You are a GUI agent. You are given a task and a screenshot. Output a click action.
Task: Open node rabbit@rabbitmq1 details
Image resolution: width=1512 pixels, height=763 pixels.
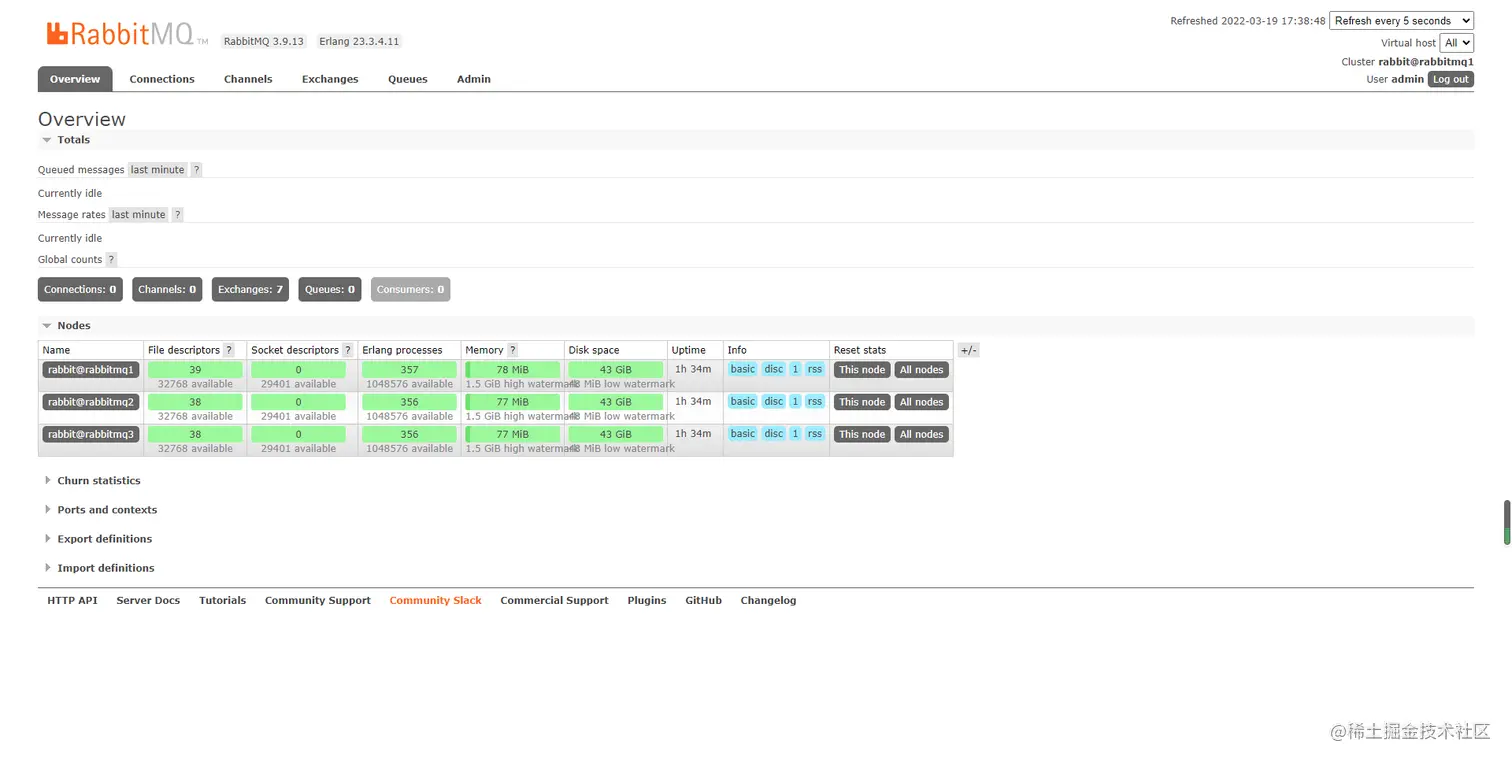[x=91, y=370]
